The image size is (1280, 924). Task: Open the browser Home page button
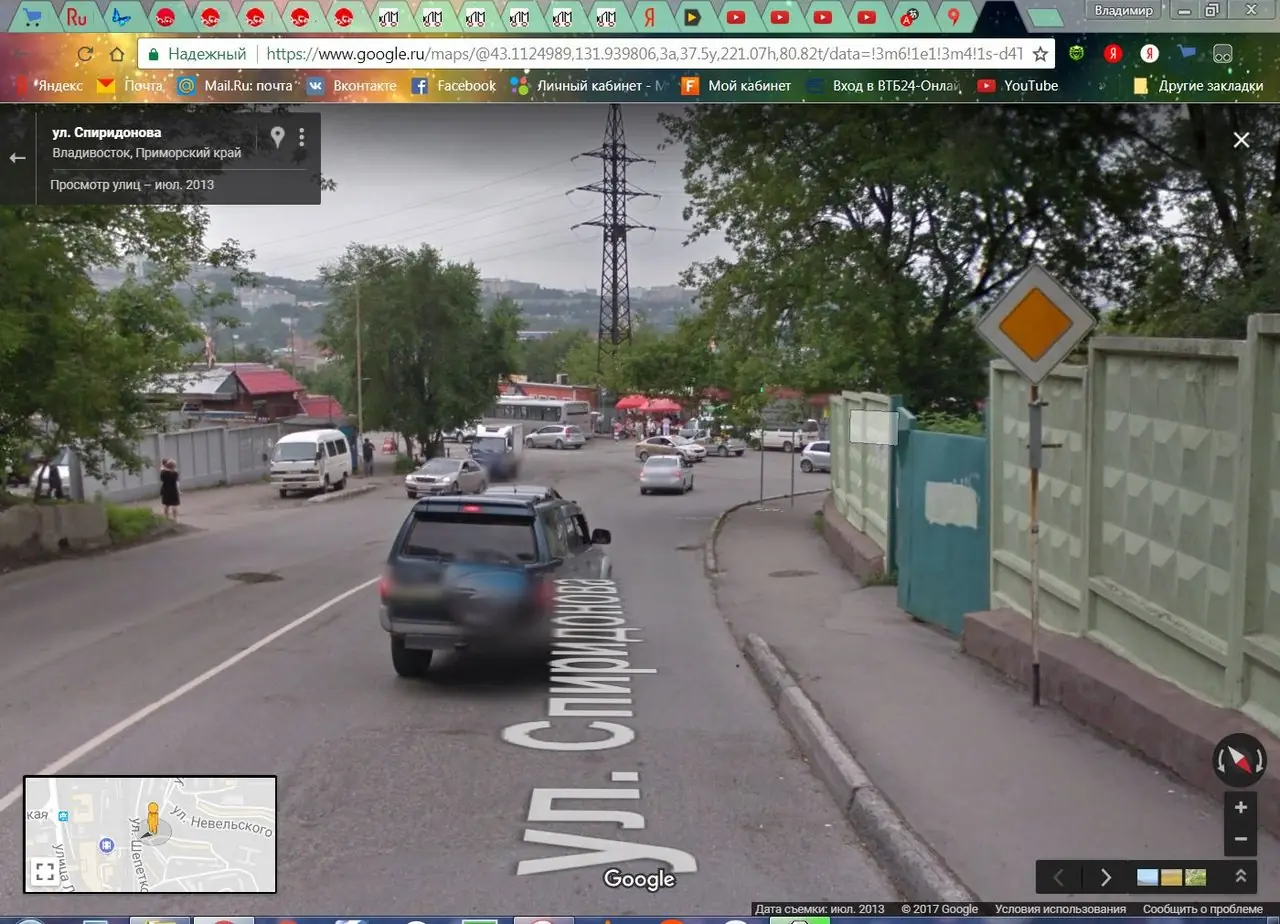coord(117,54)
